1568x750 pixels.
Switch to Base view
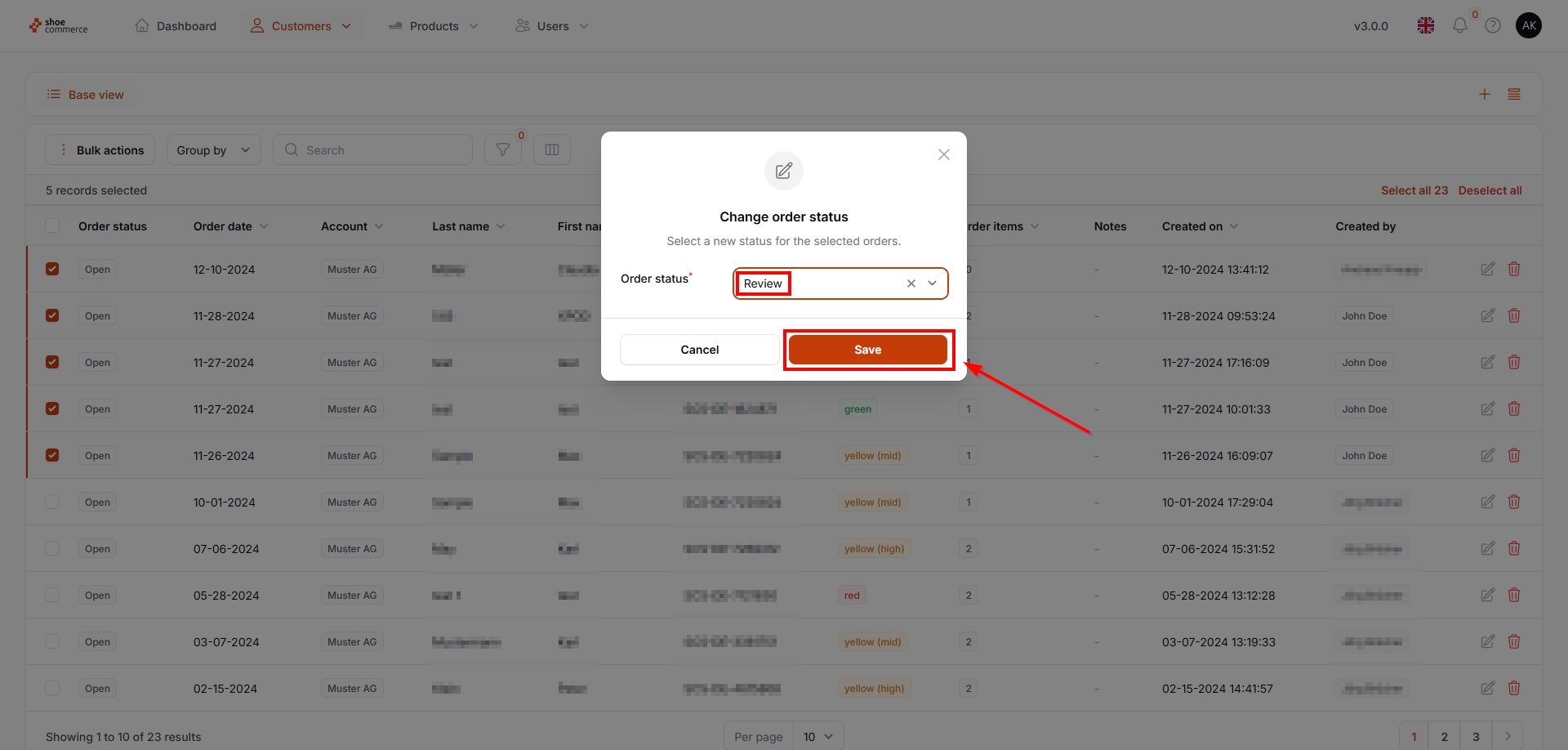tap(85, 95)
